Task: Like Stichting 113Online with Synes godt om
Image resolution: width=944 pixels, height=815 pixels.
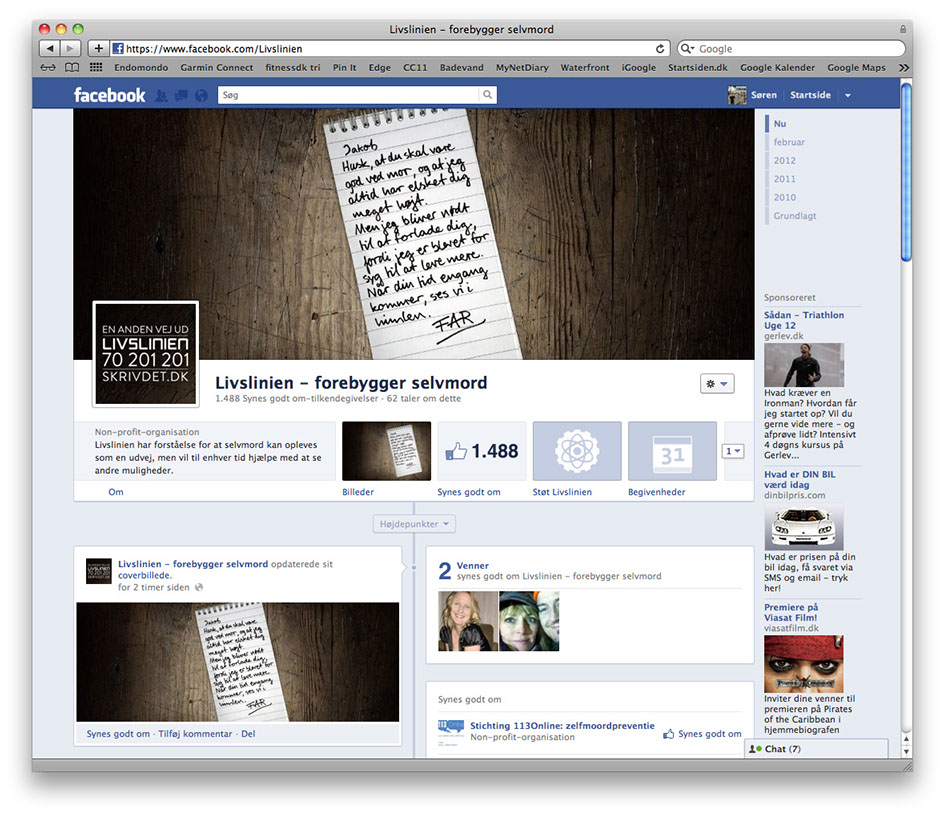Action: click(x=703, y=734)
